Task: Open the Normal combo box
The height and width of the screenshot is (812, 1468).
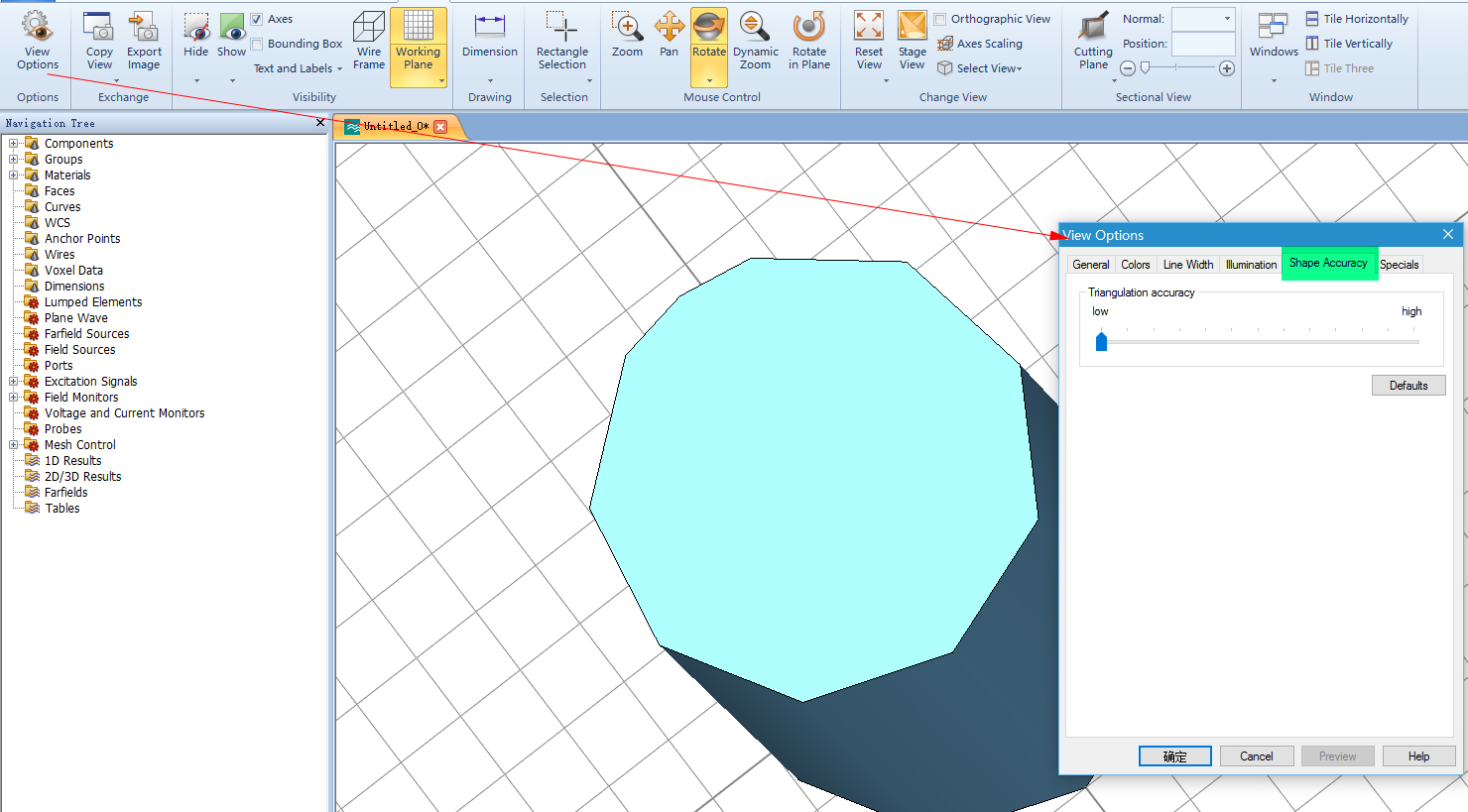Action: coord(1203,19)
